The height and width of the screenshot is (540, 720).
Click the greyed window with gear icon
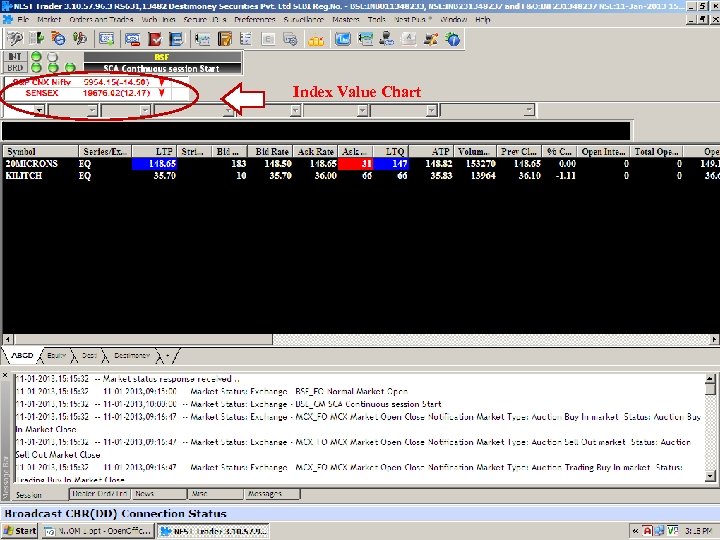click(290, 39)
